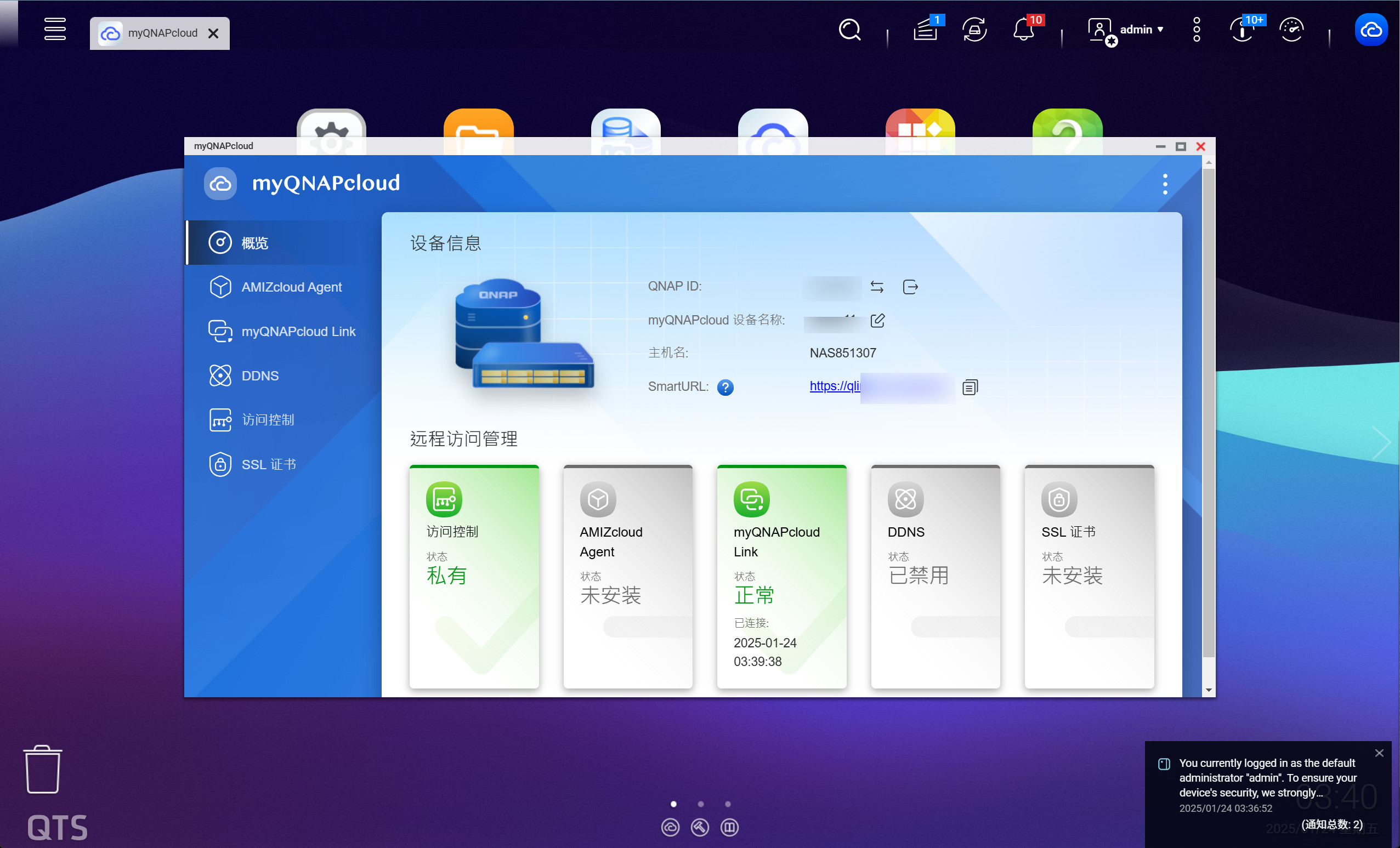This screenshot has height=848, width=1400.
Task: Toggle the AMIZcloud Agent card switch
Action: click(647, 627)
